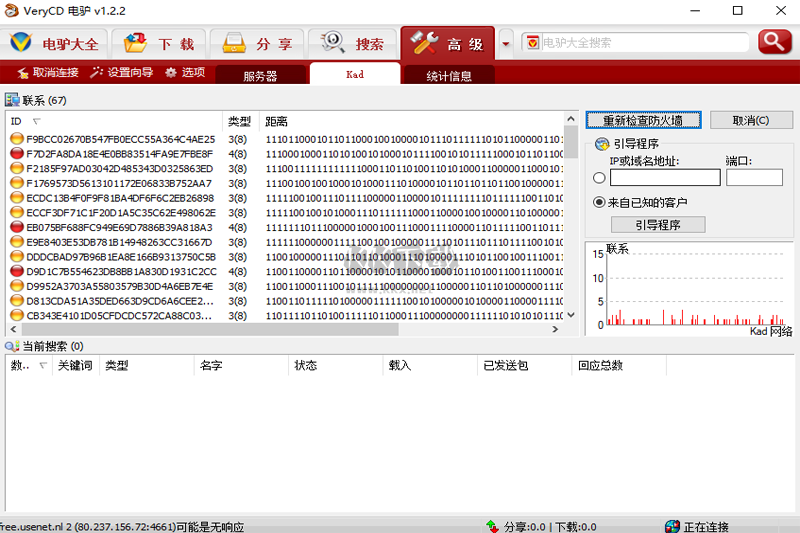Launch the 设置向导 wizard
Viewport: 800px width, 533px height.
click(121, 72)
